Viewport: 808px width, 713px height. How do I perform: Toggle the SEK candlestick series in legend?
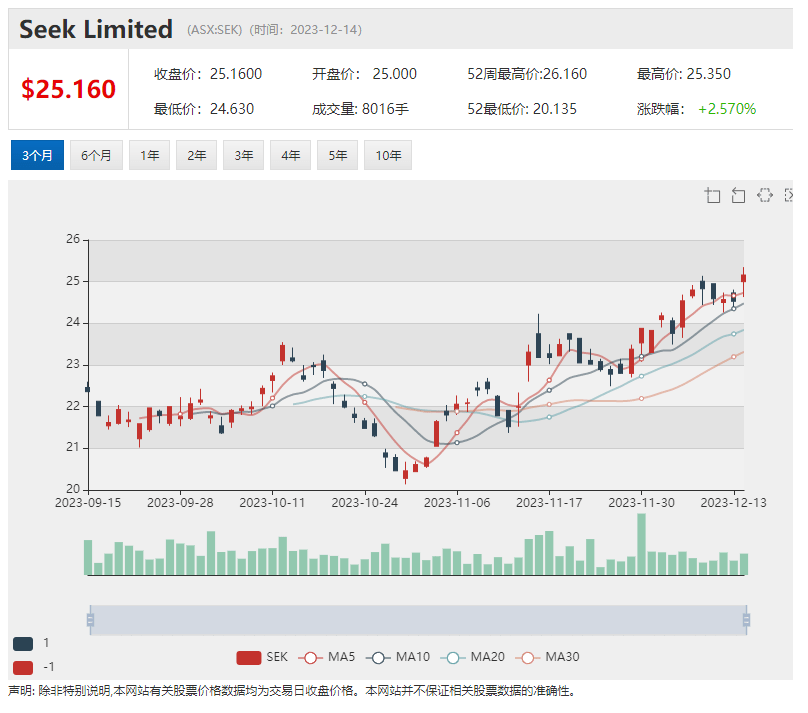(x=262, y=657)
